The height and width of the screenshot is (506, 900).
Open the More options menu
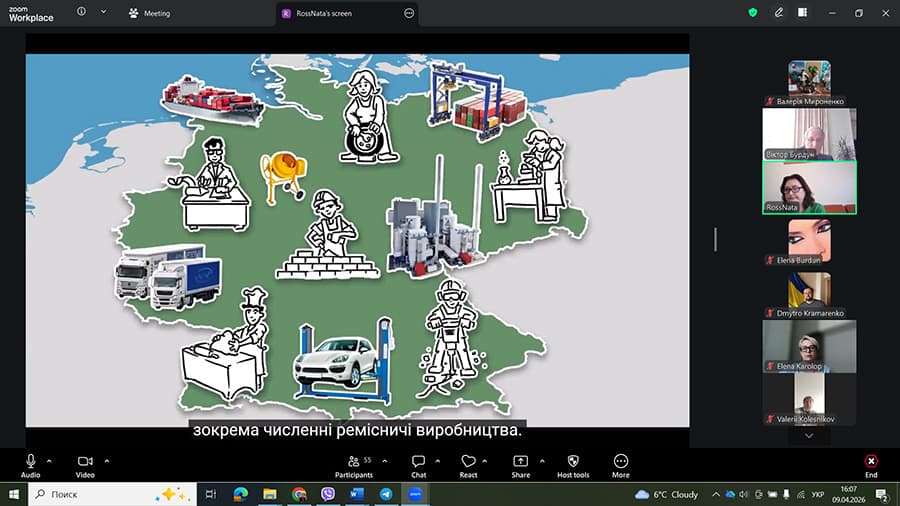621,461
